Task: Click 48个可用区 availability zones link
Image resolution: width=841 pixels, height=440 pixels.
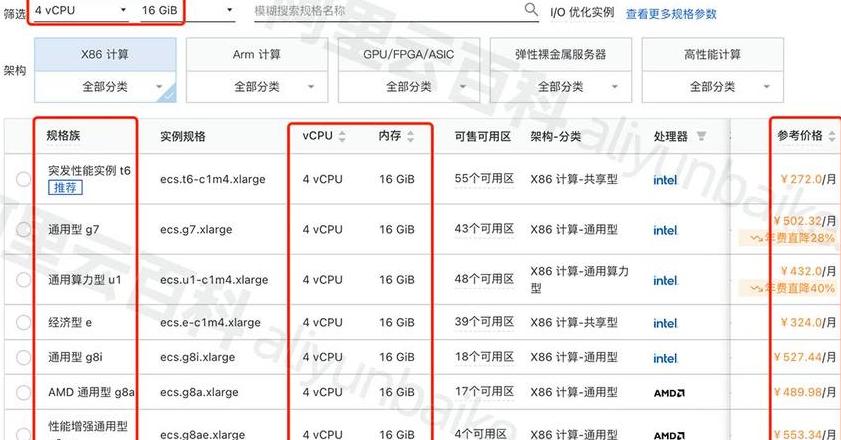Action: (x=484, y=279)
